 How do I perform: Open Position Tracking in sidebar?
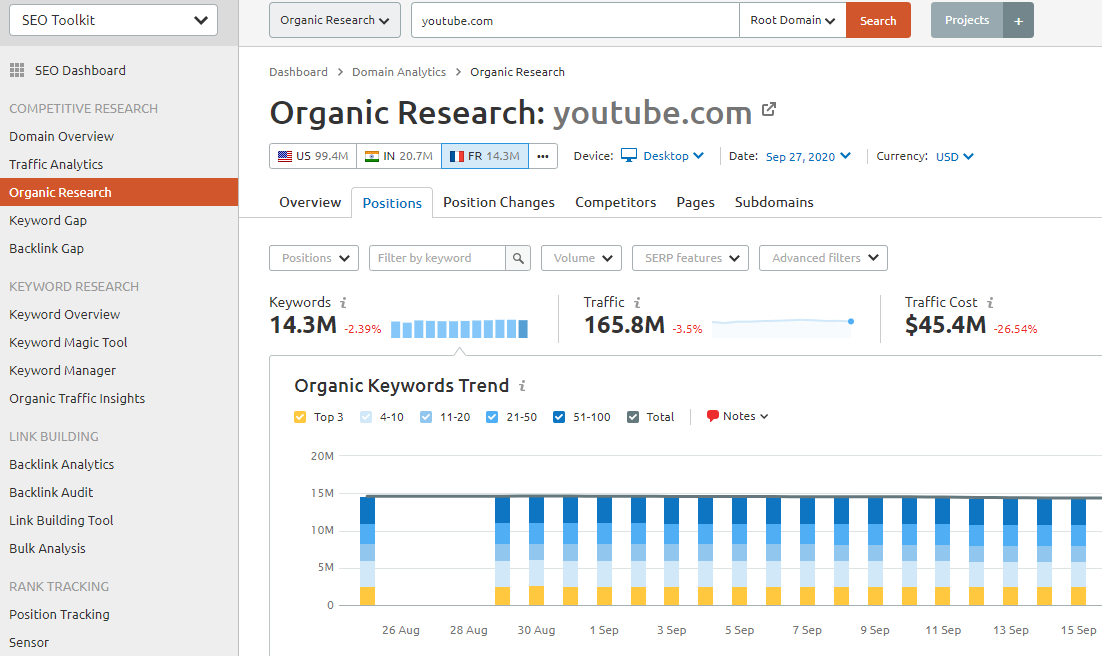59,615
